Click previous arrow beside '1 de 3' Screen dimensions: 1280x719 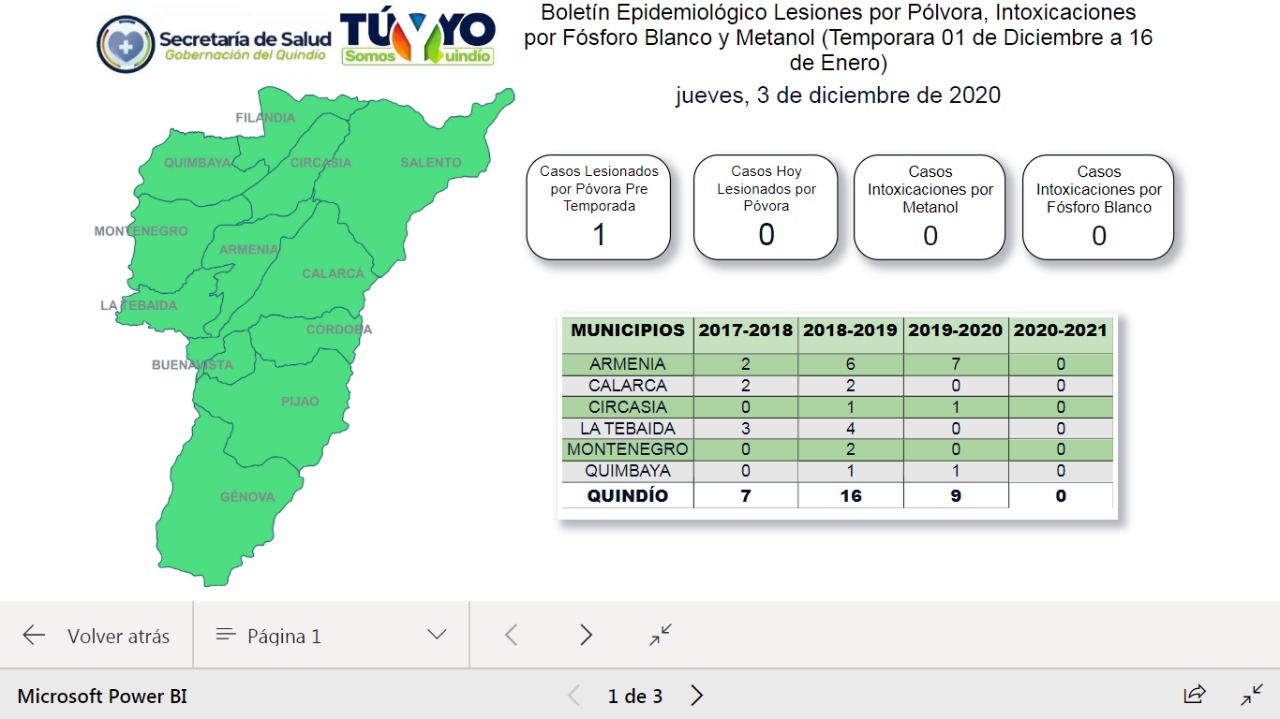coord(574,696)
